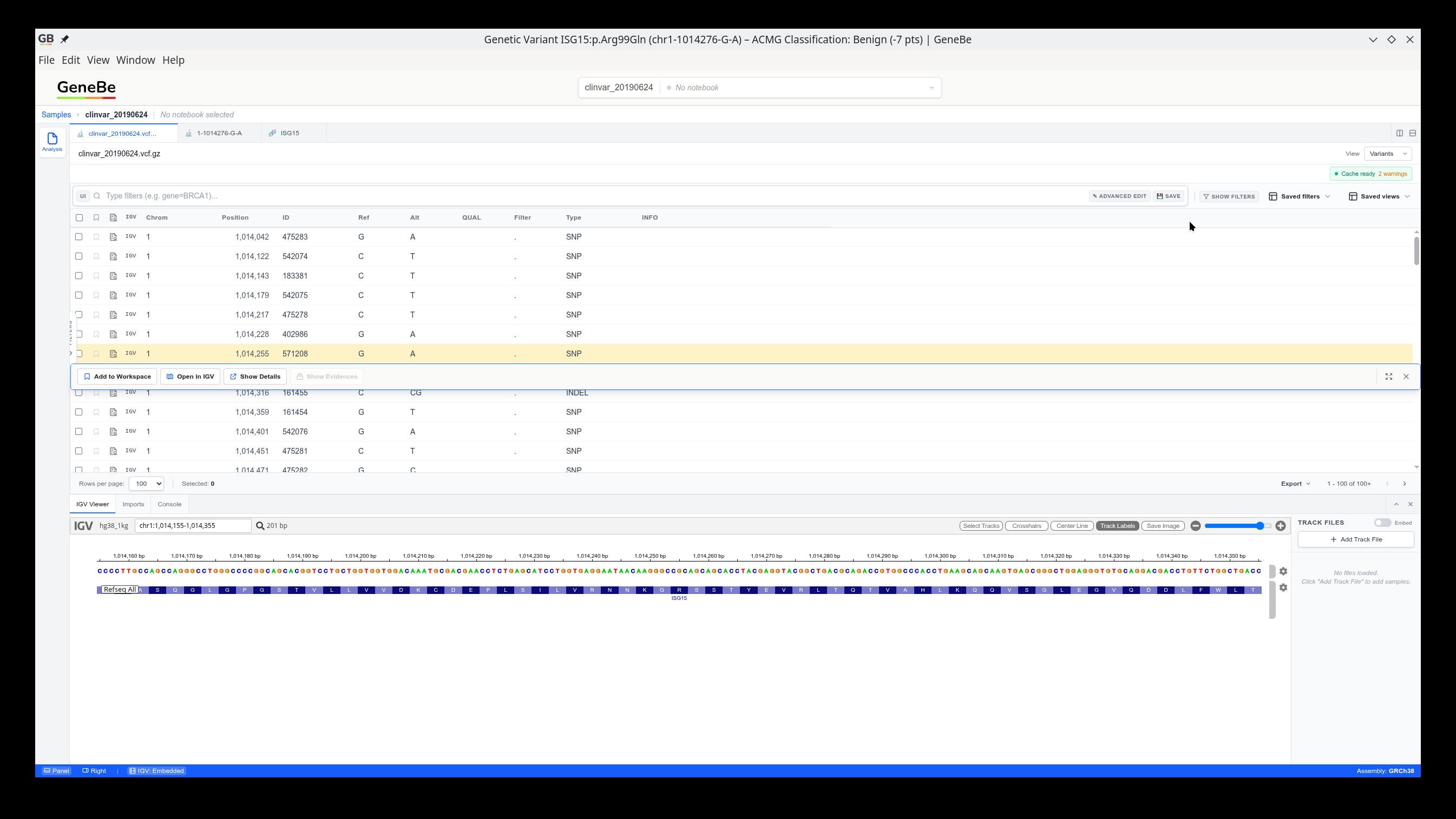
Task: Check row with ID 475283
Action: click(79, 236)
